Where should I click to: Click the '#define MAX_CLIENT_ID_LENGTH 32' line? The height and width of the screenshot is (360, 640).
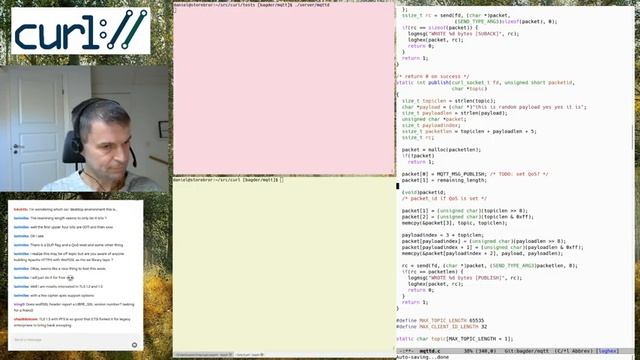tap(442, 327)
